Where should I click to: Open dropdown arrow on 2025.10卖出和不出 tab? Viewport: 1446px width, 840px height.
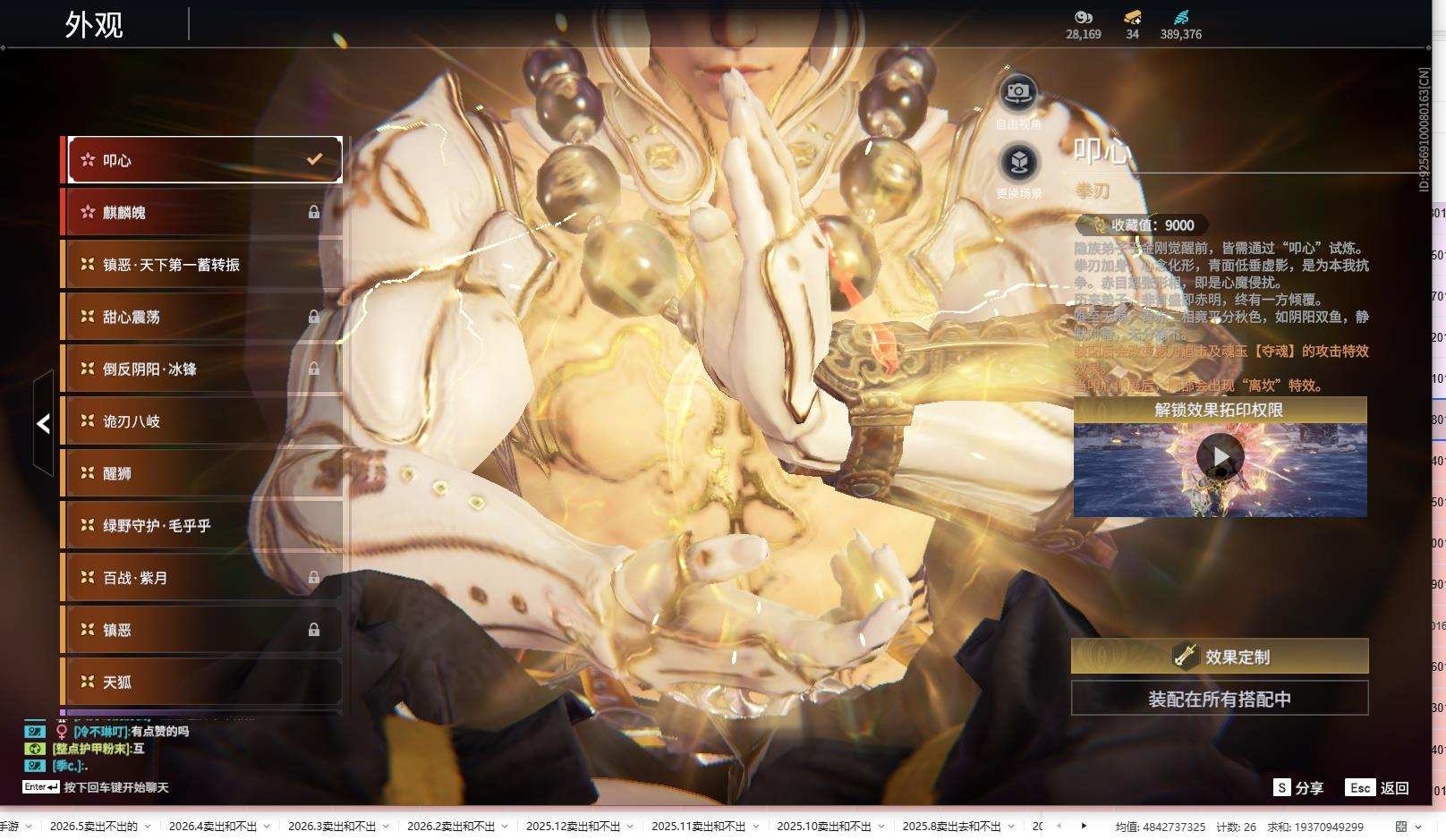tap(881, 827)
